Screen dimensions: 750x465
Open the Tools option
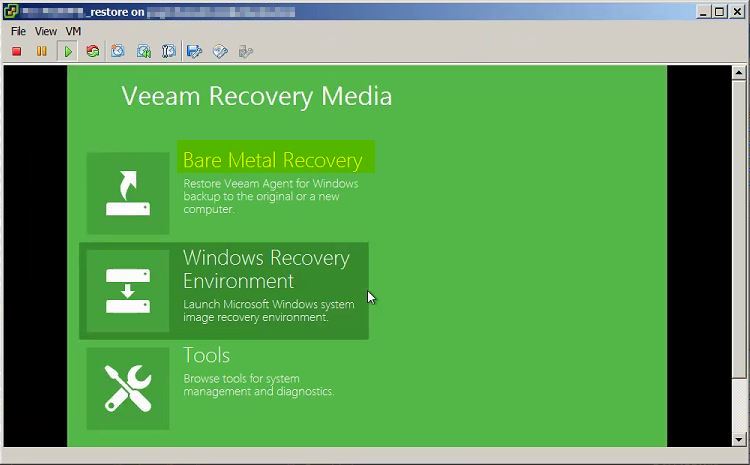pyautogui.click(x=207, y=355)
